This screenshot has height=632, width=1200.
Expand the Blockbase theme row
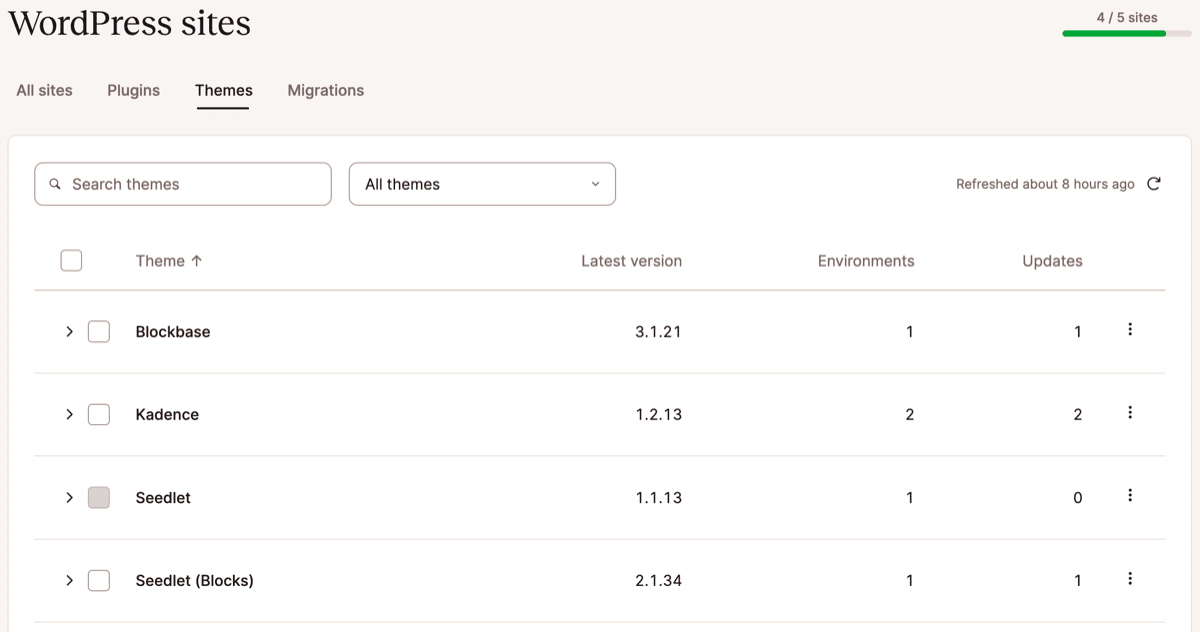tap(69, 332)
